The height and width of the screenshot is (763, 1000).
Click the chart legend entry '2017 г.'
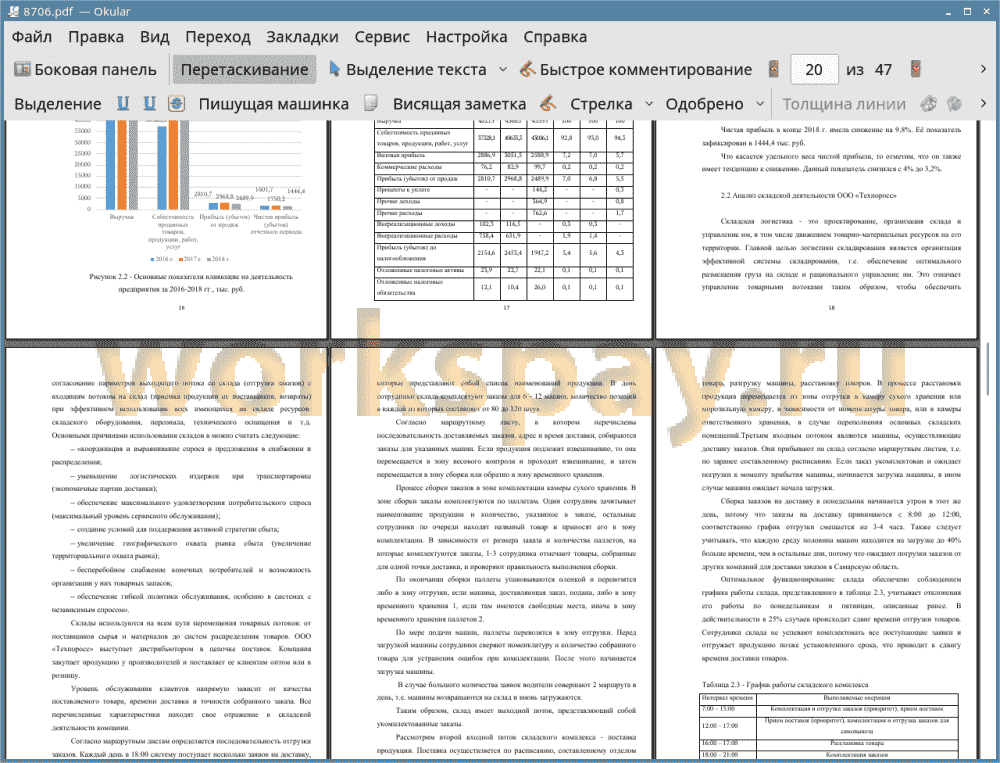192,259
